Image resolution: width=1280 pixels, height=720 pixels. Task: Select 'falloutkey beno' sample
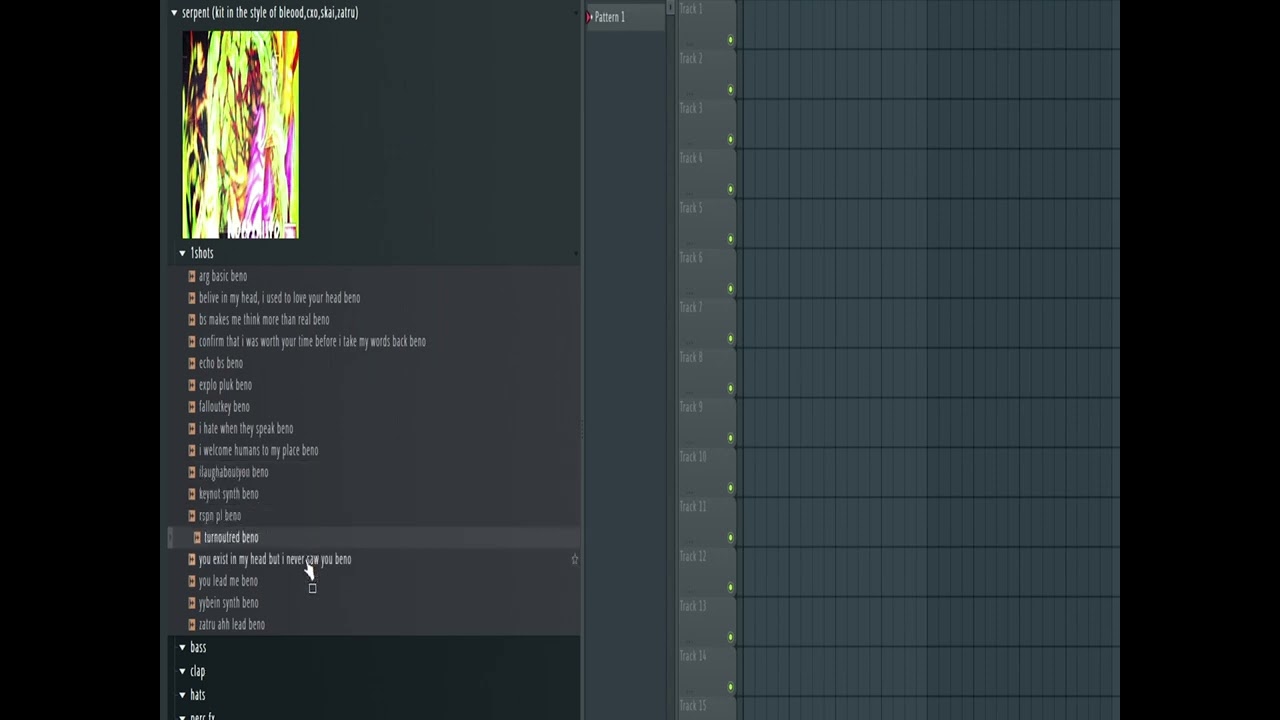pyautogui.click(x=224, y=407)
